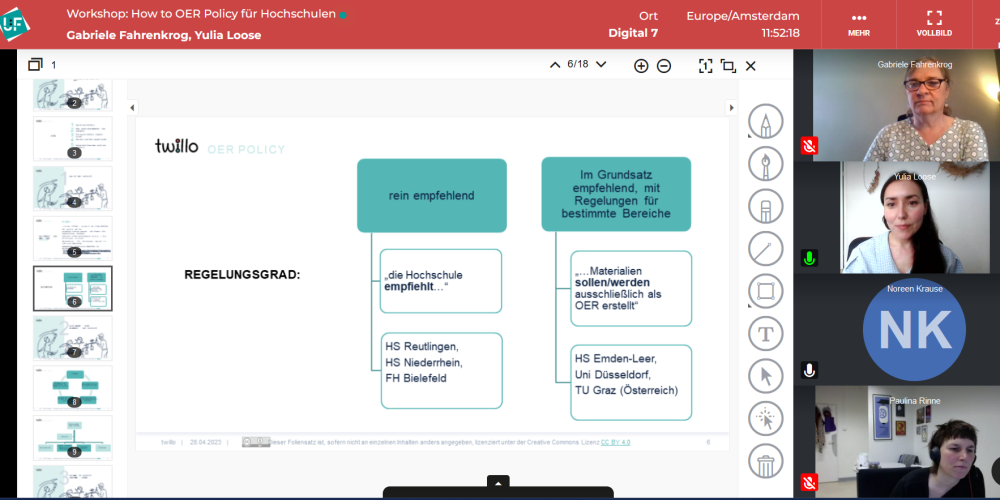Click the slide counter 6/18
Viewport: 1000px width, 500px height.
pyautogui.click(x=578, y=64)
